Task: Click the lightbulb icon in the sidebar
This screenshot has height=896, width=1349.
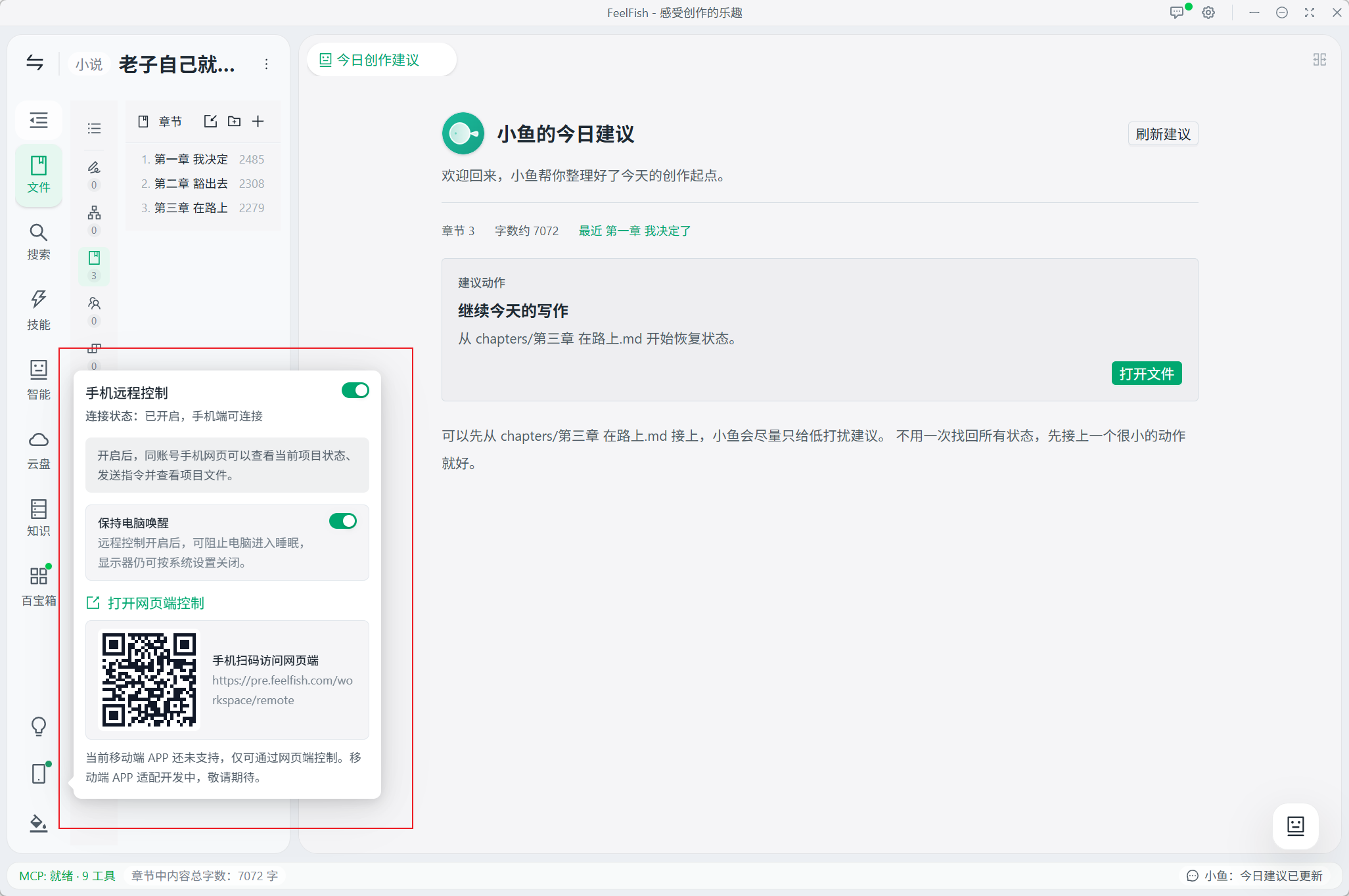Action: click(x=38, y=726)
